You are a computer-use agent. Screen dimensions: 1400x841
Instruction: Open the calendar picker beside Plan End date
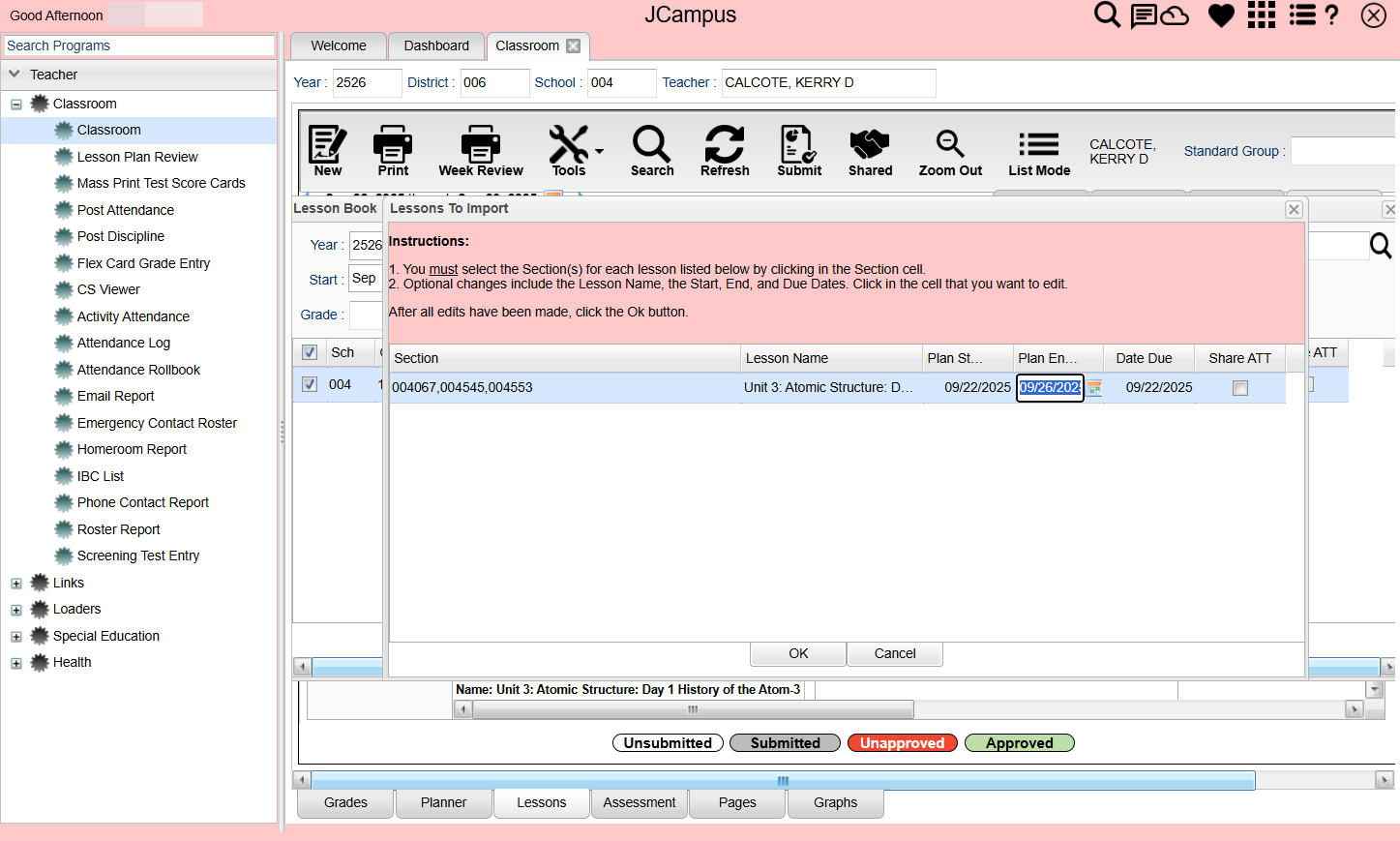pos(1094,388)
